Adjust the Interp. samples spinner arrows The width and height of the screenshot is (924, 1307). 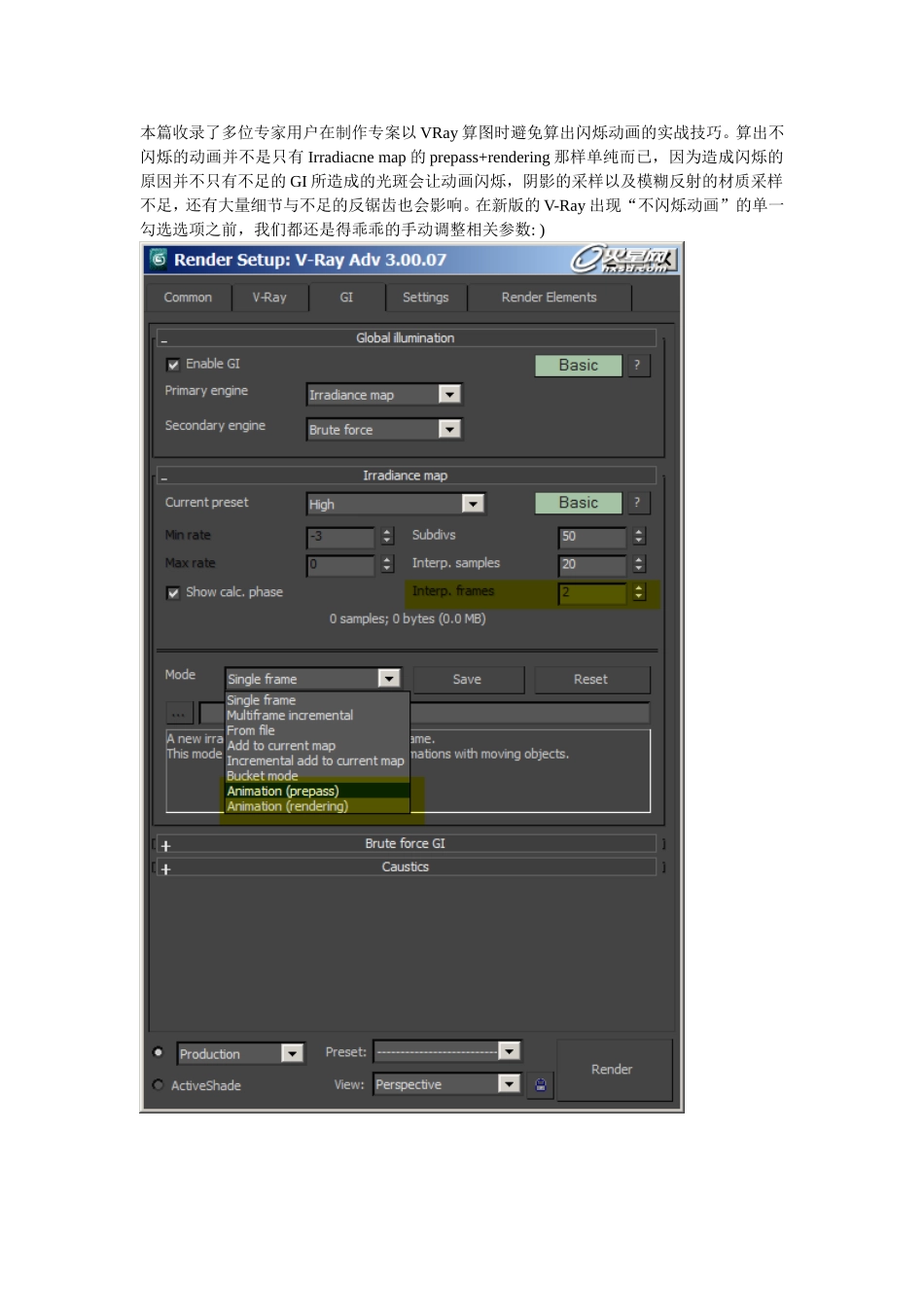[639, 564]
